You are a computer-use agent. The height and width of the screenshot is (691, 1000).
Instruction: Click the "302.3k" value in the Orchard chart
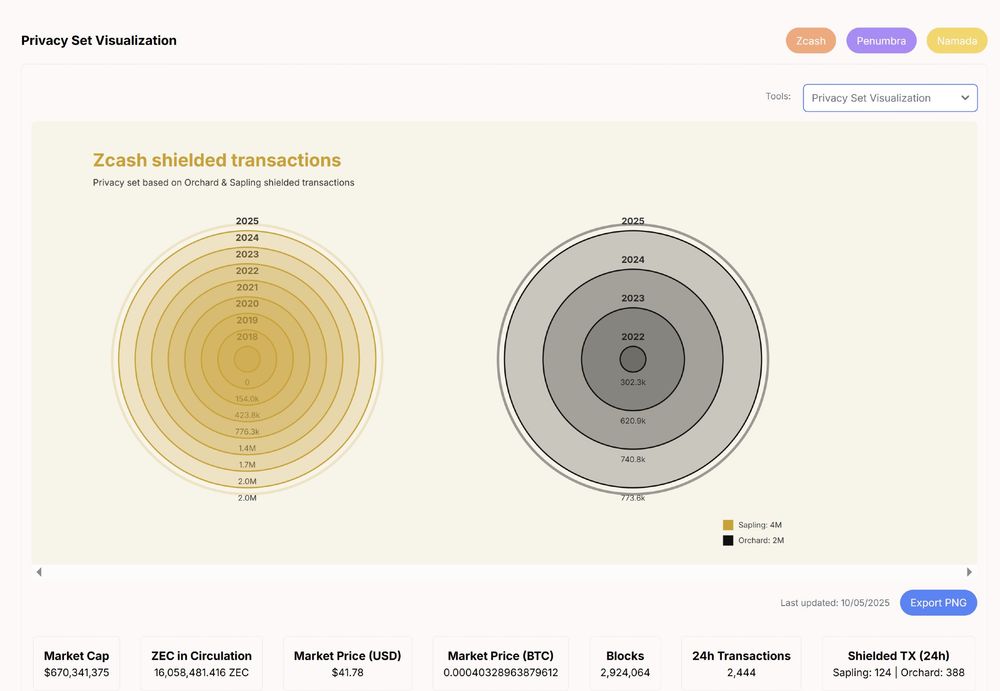(633, 382)
